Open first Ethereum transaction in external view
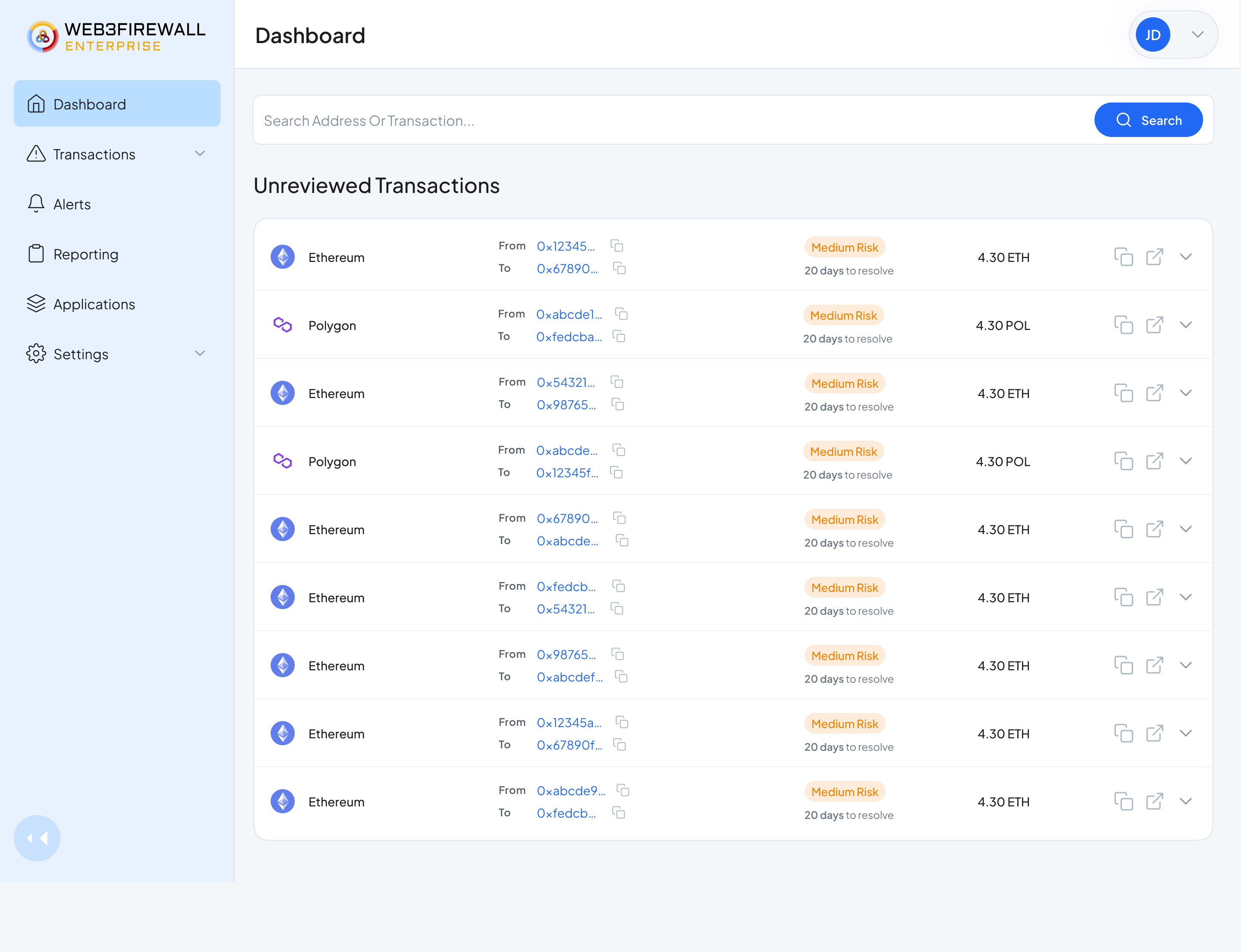The height and width of the screenshot is (952, 1241). click(x=1154, y=257)
